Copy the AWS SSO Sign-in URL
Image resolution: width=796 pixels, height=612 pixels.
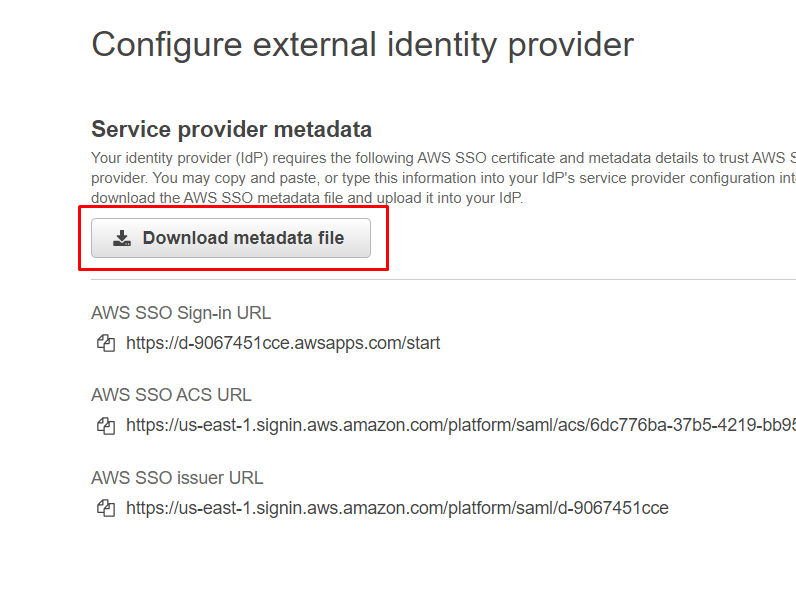coord(105,343)
